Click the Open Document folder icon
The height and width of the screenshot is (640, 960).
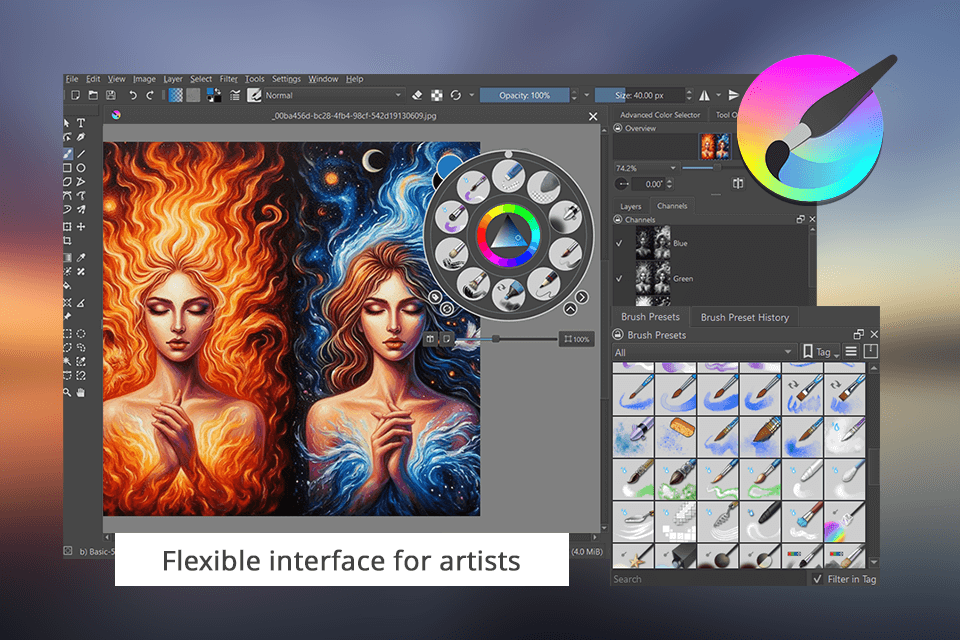93,95
